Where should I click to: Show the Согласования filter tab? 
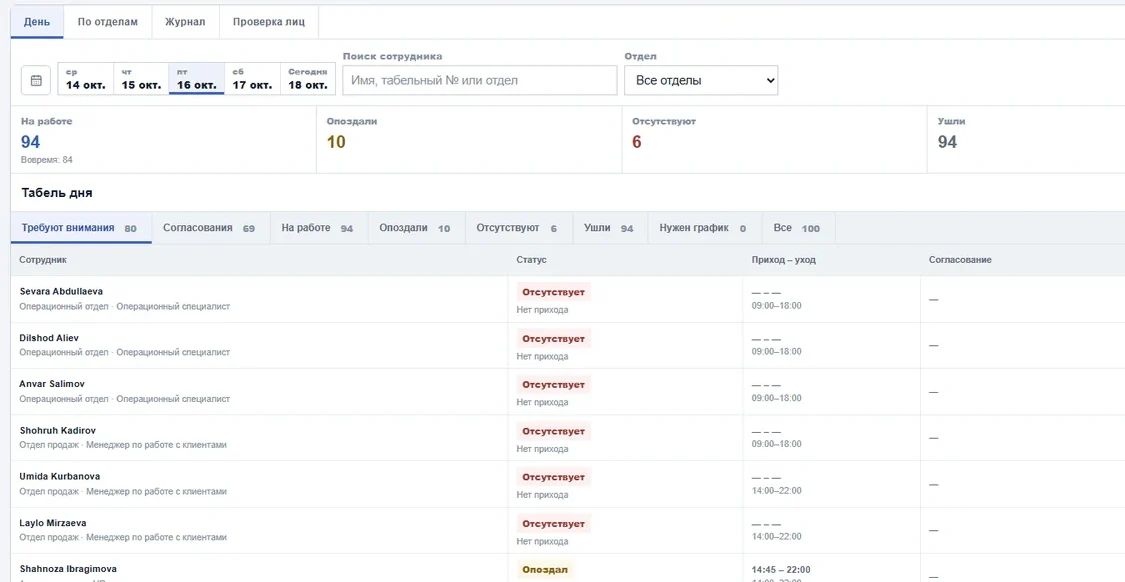click(x=210, y=228)
